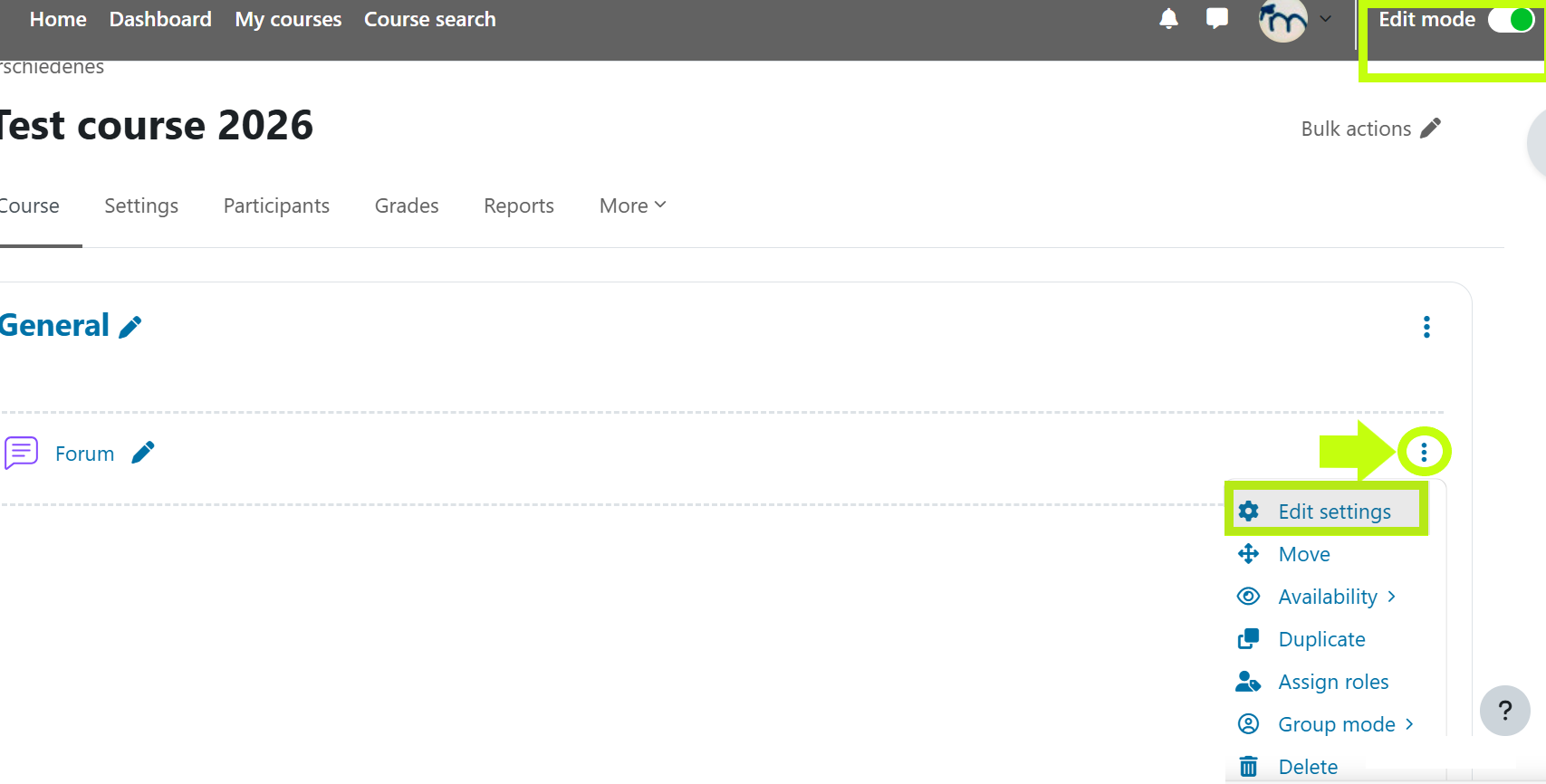Select Delete from the Forum menu
The height and width of the screenshot is (784, 1546).
[x=1307, y=767]
